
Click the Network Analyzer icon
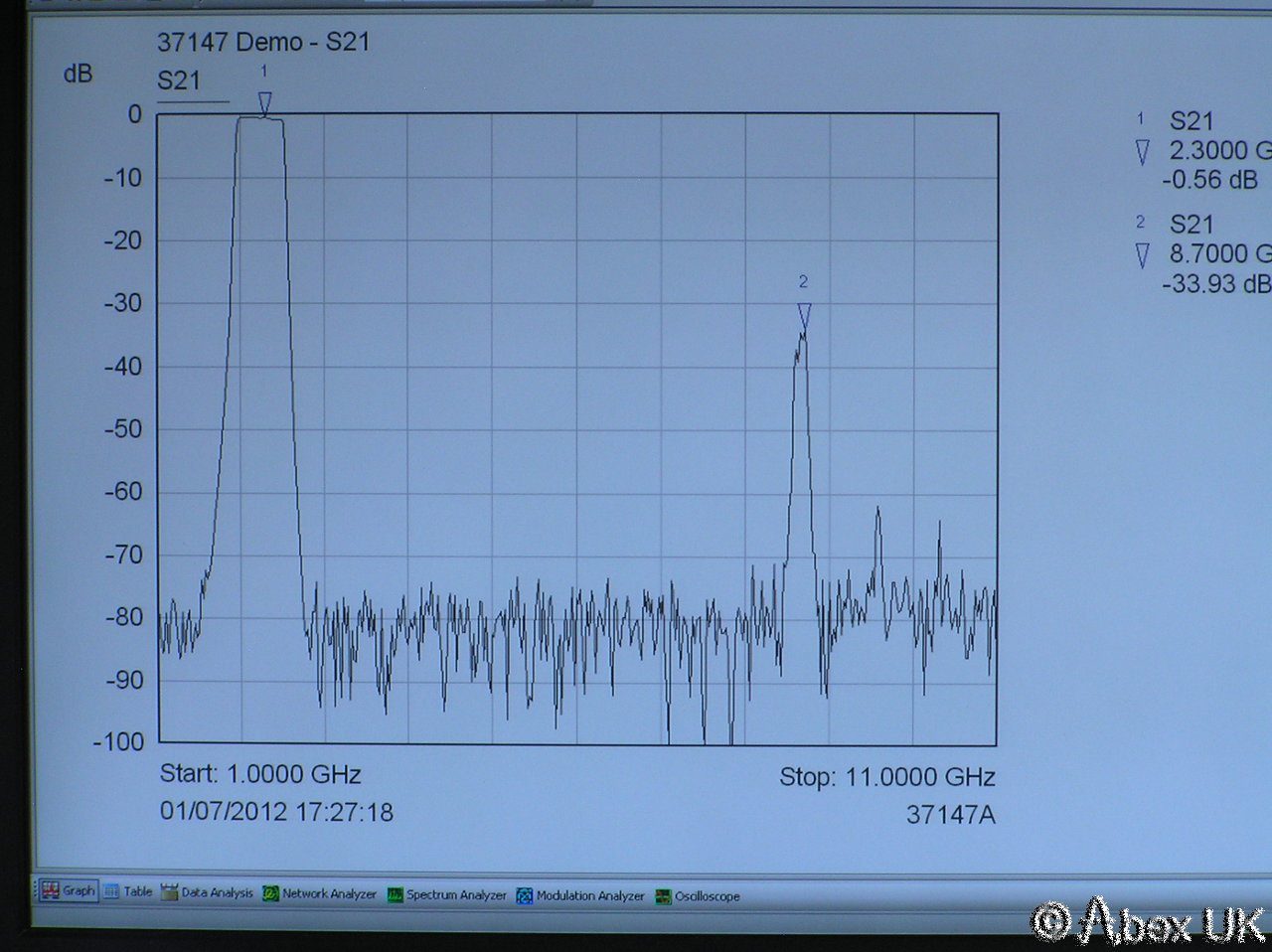tap(271, 893)
